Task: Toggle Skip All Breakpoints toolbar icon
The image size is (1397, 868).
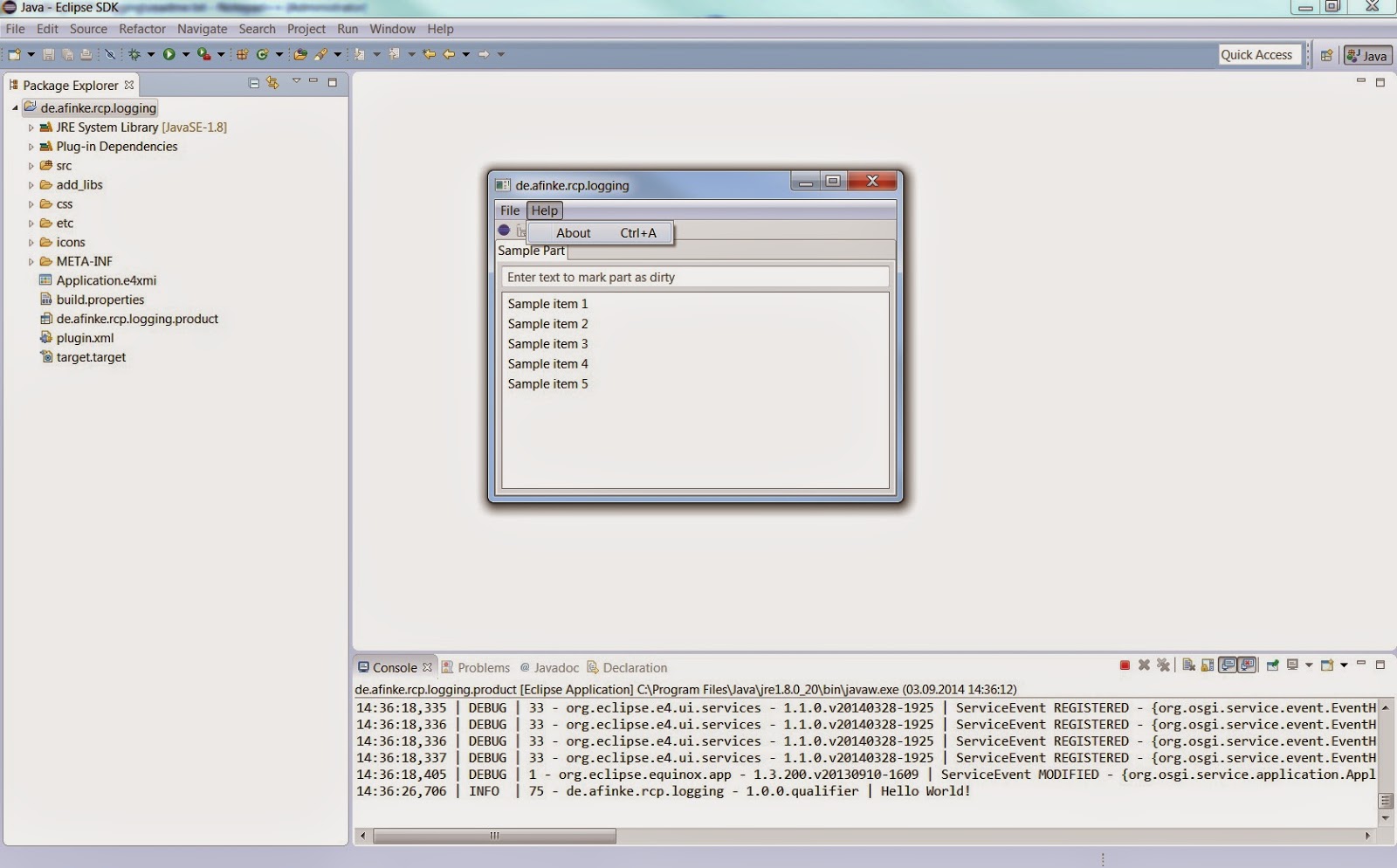Action: (x=110, y=54)
